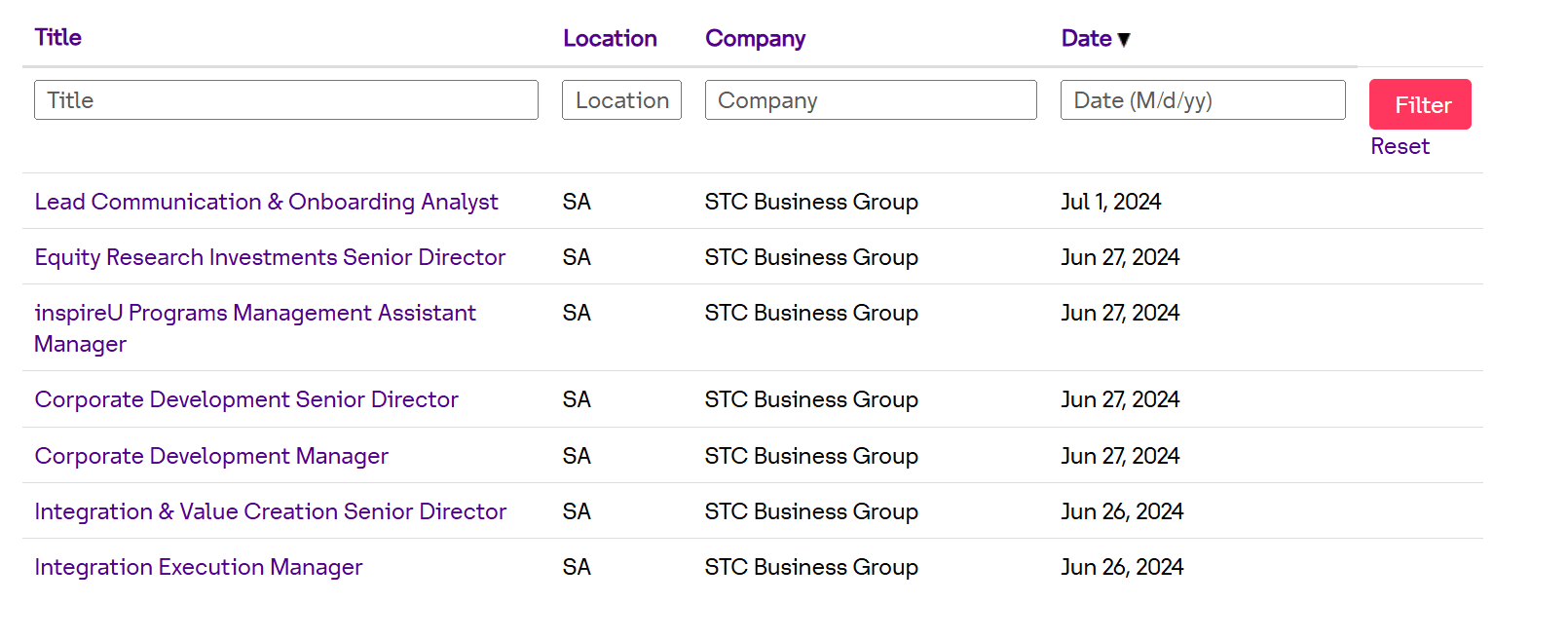
Task: Click the Jul 1, 2024 date cell
Action: coord(1111,202)
